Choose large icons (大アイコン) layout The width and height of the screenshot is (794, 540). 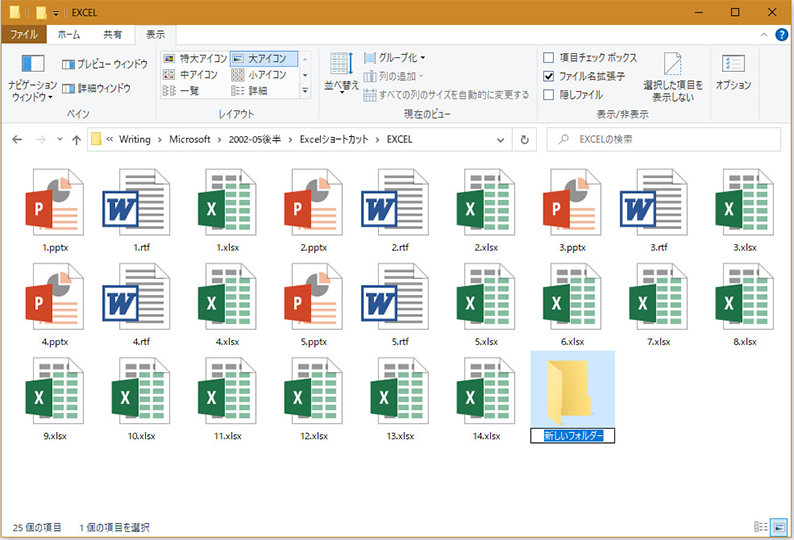point(264,59)
